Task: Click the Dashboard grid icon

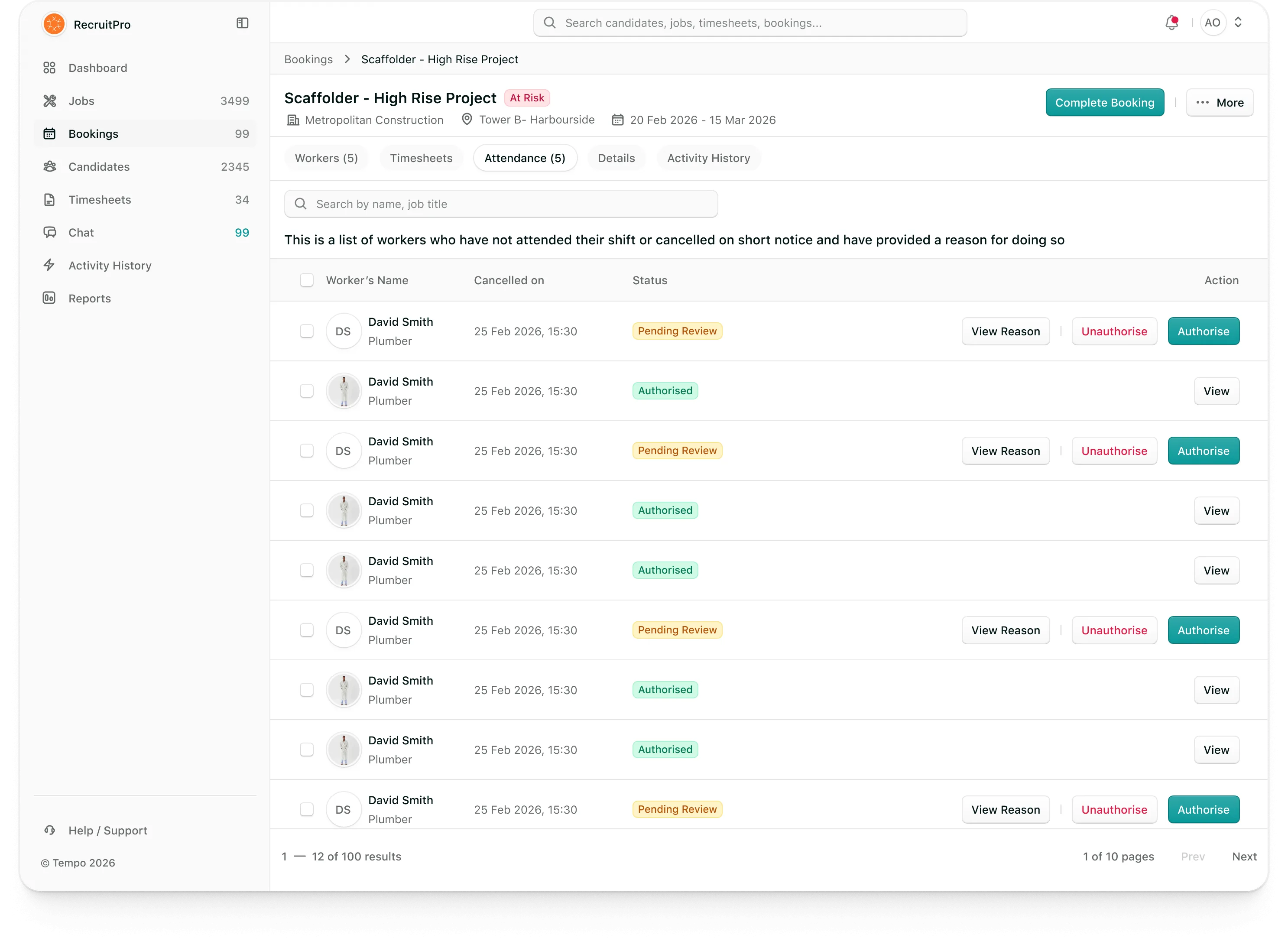Action: 49,68
